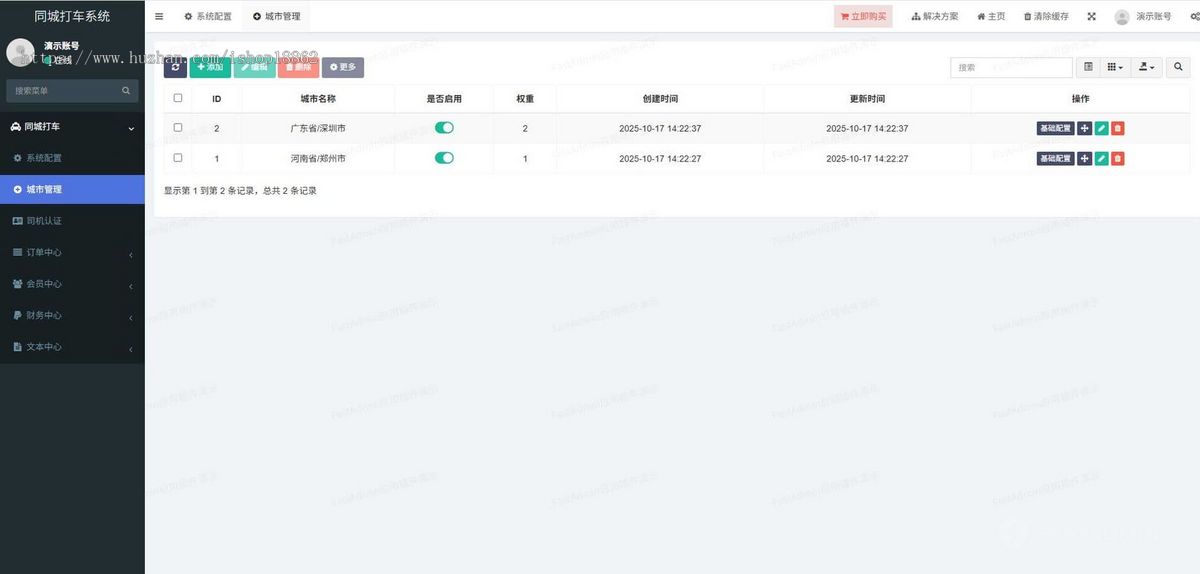Click the hamburger menu toggle icon
The width and height of the screenshot is (1200, 574).
(159, 16)
